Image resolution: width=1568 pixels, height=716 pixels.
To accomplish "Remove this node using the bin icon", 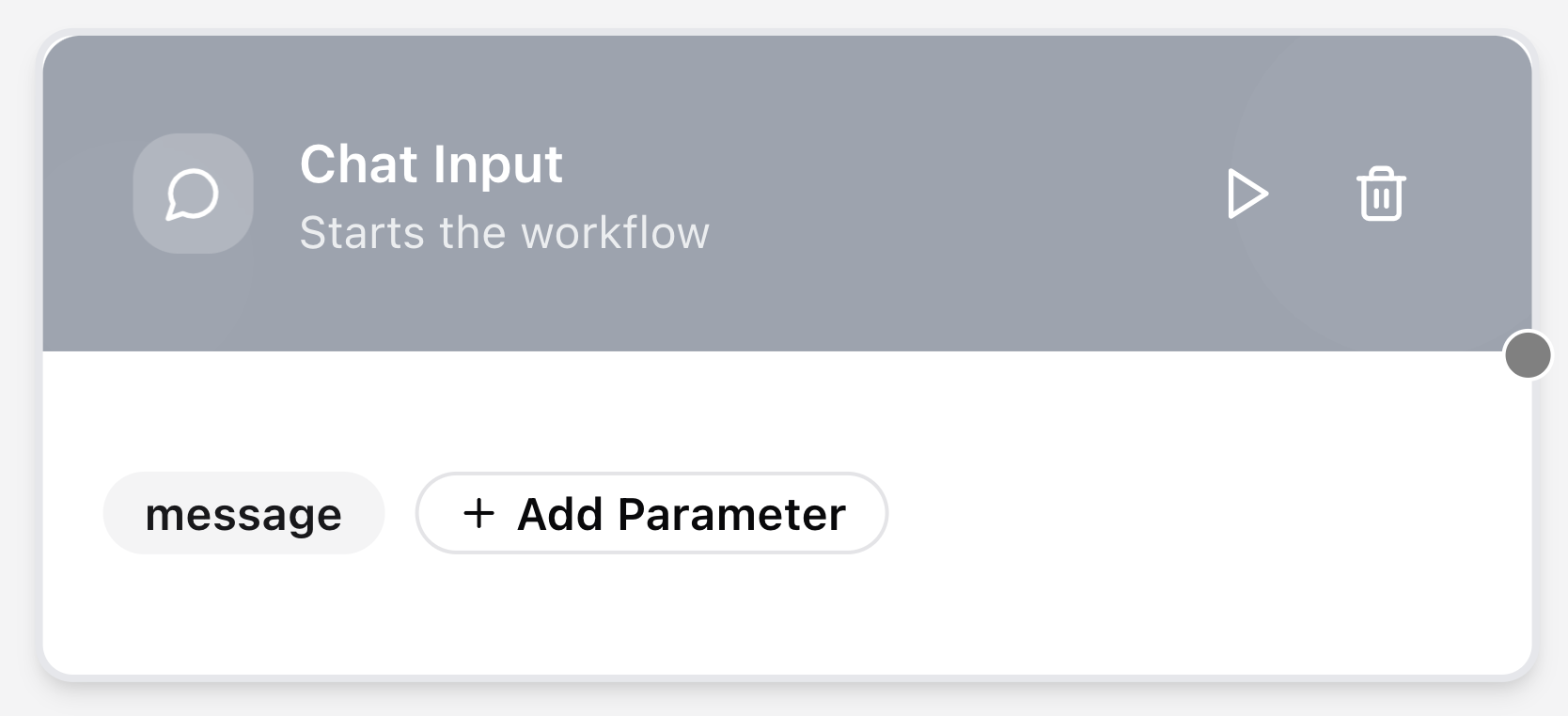I will coord(1380,195).
